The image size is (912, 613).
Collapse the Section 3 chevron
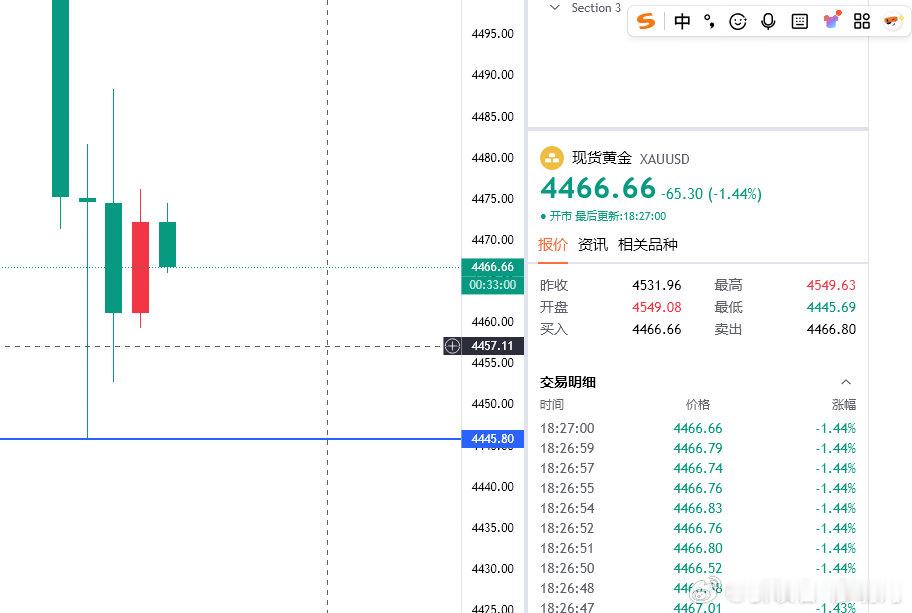pyautogui.click(x=553, y=8)
